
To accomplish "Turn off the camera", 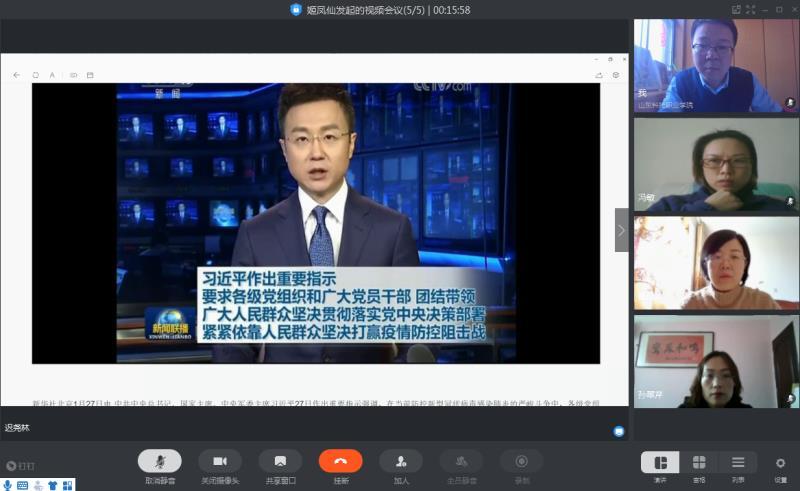I will point(219,461).
